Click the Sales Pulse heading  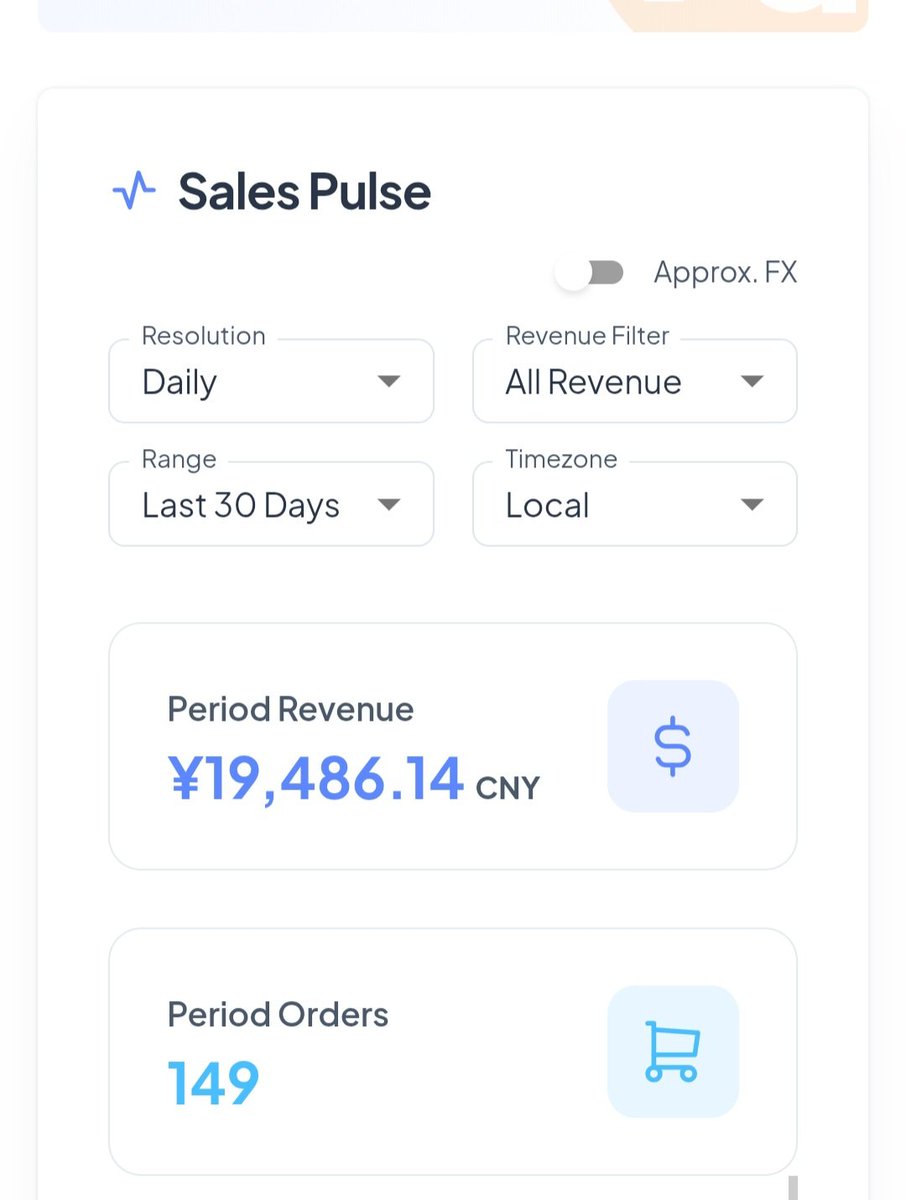point(304,191)
